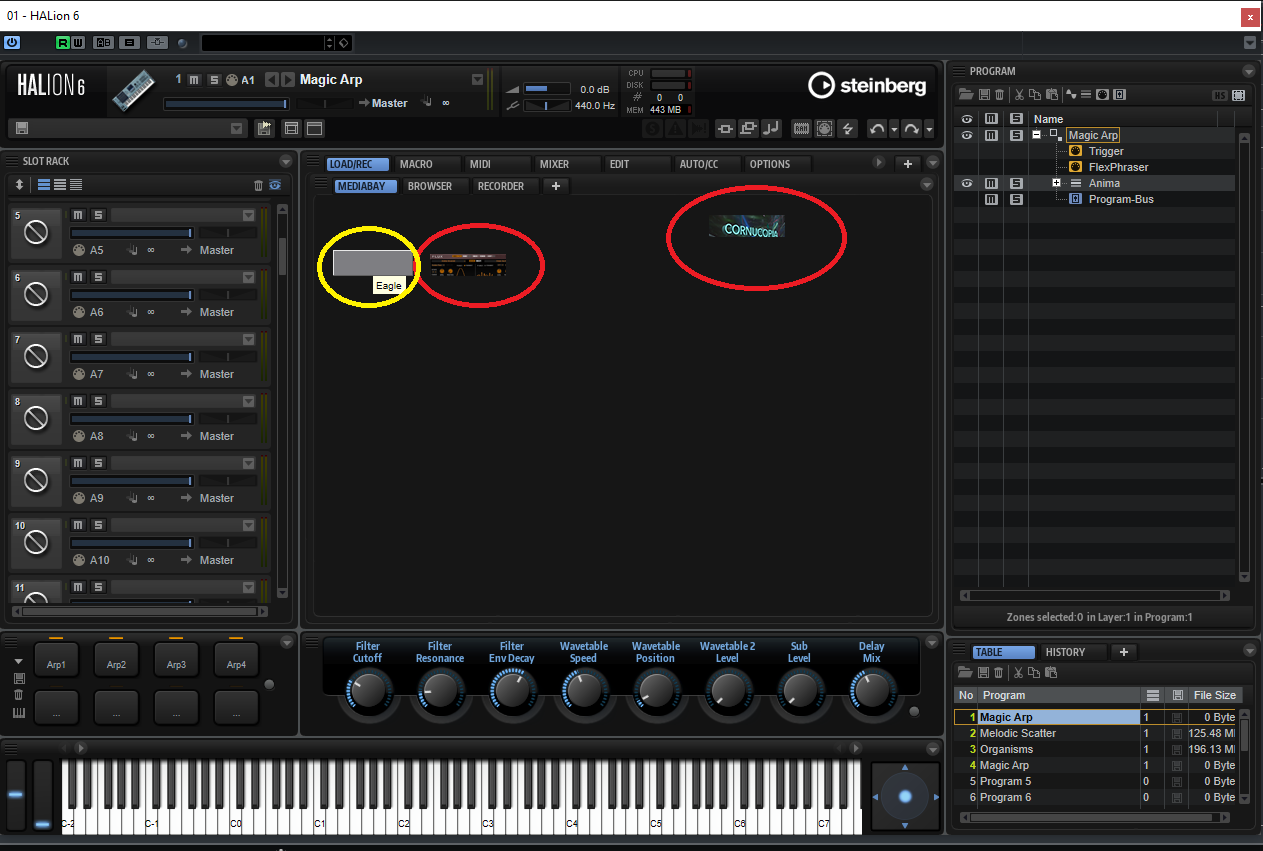
Task: Select the FlexPhraser module in tree
Action: click(1118, 167)
